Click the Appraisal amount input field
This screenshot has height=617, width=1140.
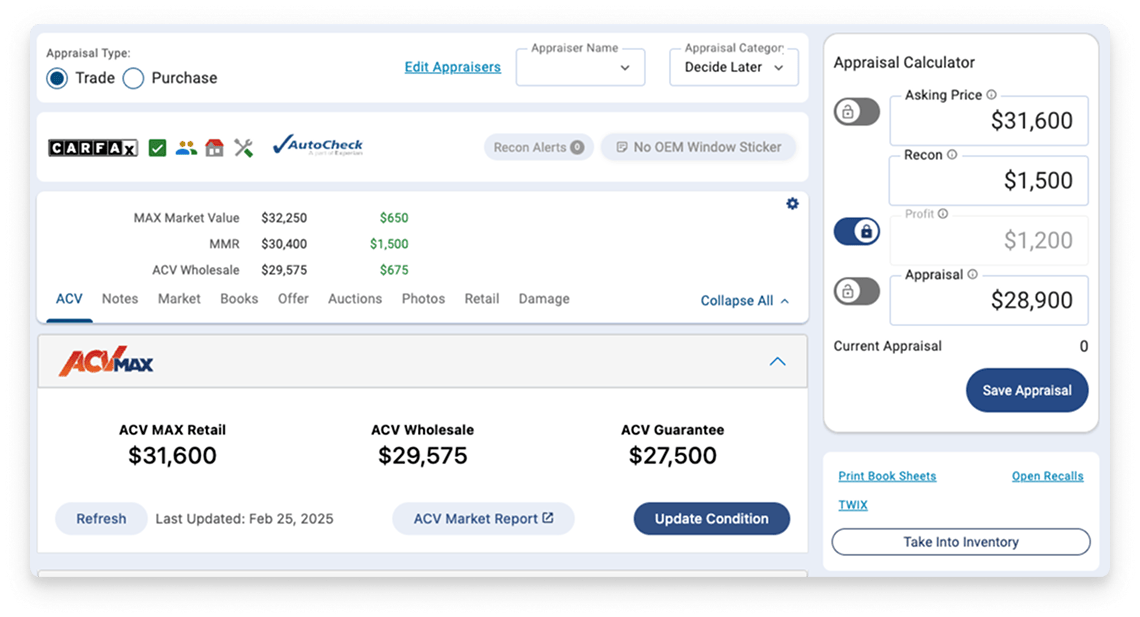coord(989,299)
